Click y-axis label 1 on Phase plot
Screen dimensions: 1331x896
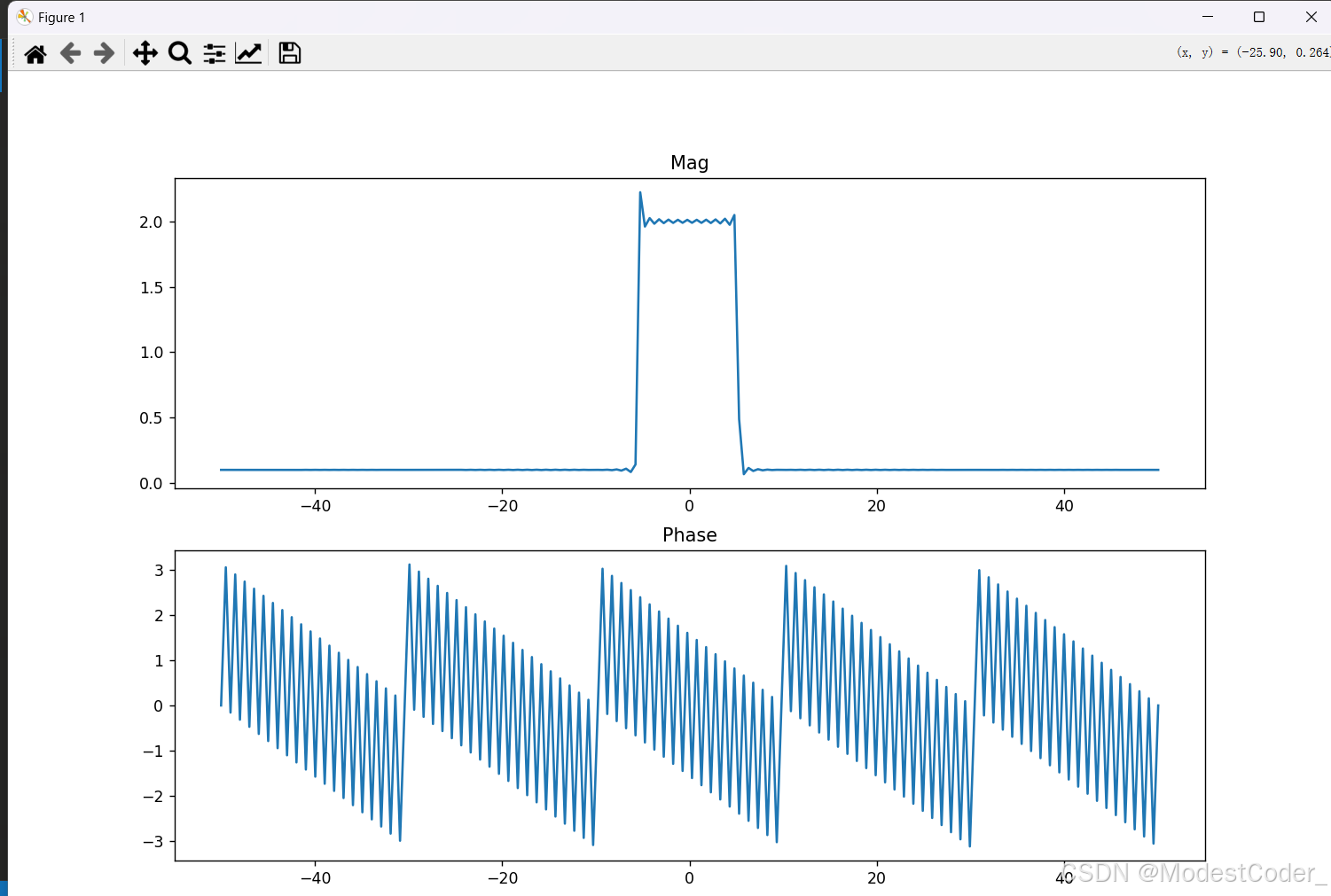tap(159, 661)
